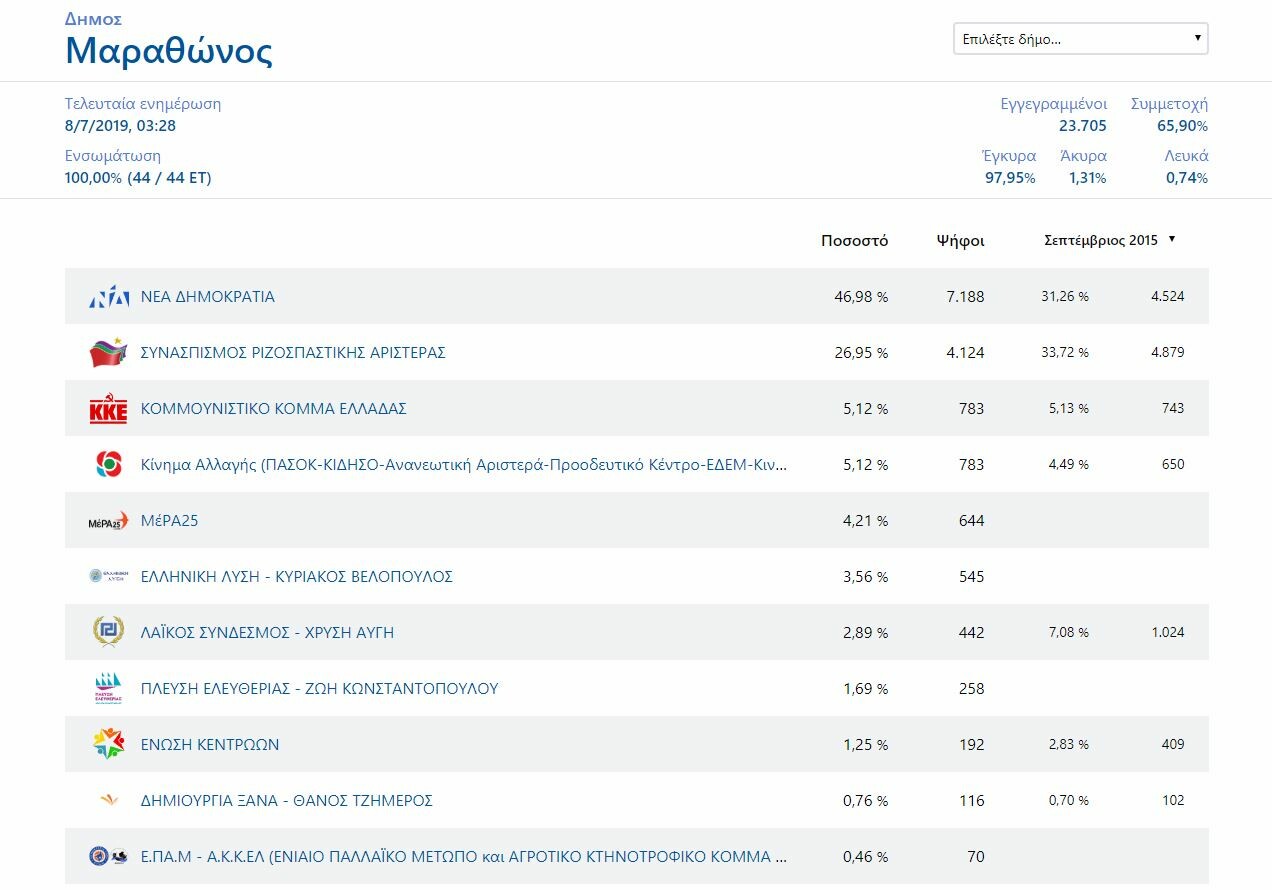Click the Κίνημα Αλλαγής circular logo
This screenshot has width=1272, height=890.
click(109, 464)
